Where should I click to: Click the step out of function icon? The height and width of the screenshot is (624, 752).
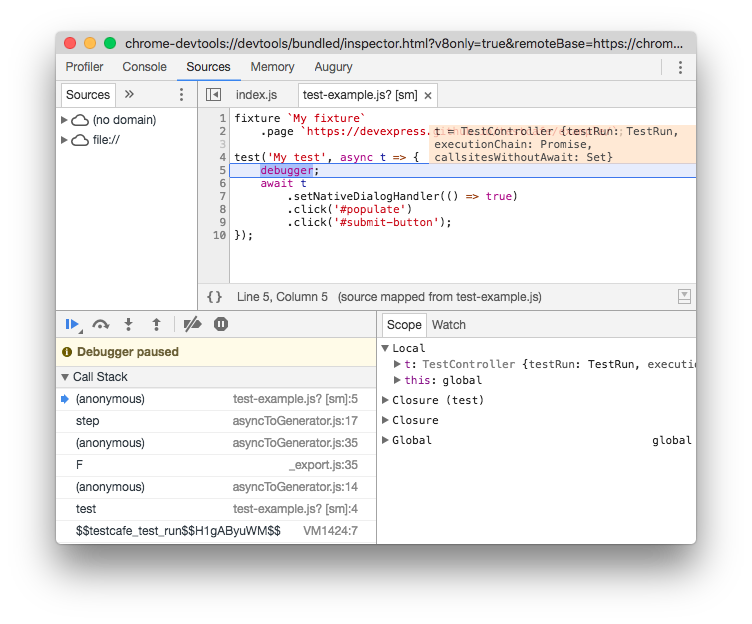(156, 324)
